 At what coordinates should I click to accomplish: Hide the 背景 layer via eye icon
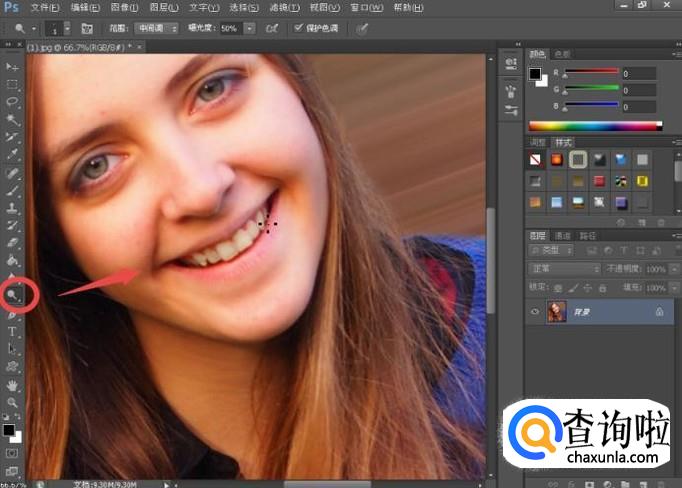535,312
